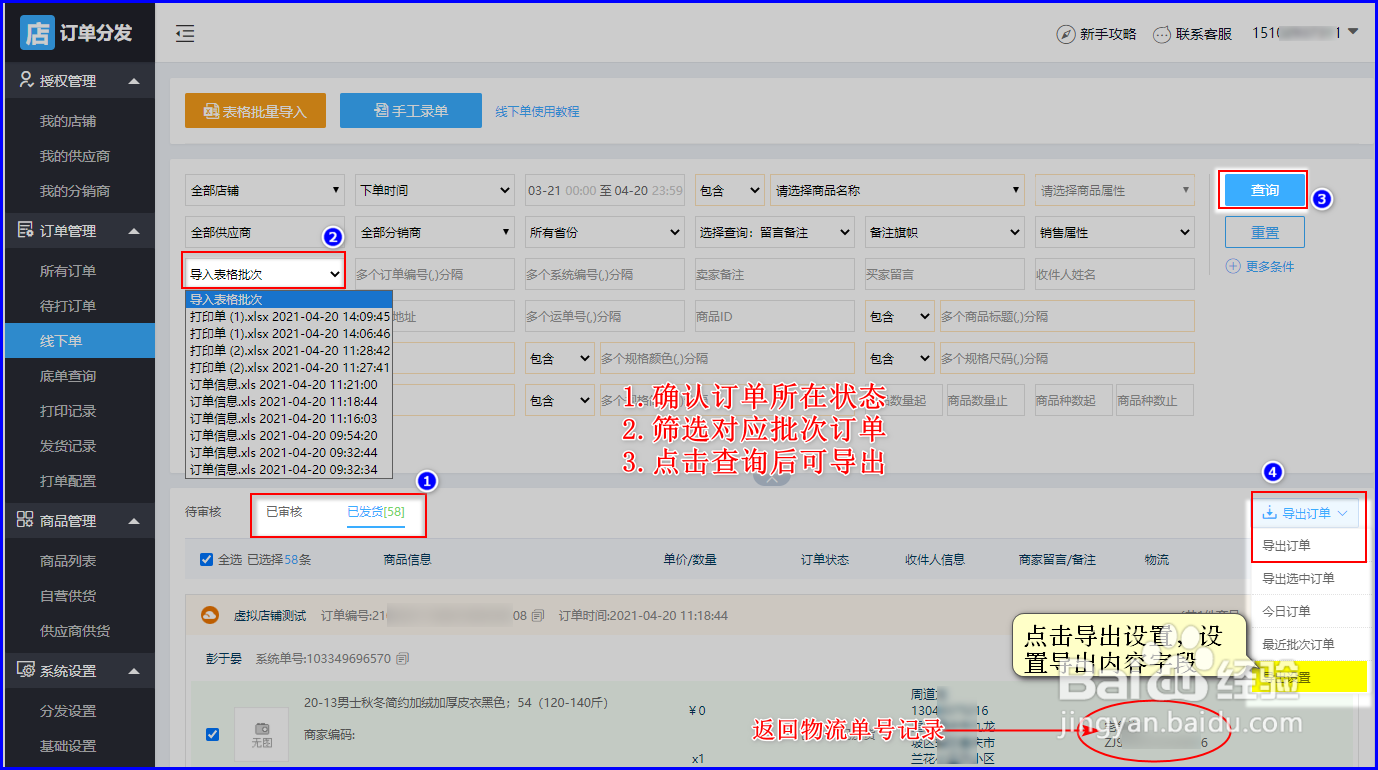
Task: Uncheck the 虚拟店铺测试 order row checkbox
Action: pyautogui.click(x=212, y=733)
